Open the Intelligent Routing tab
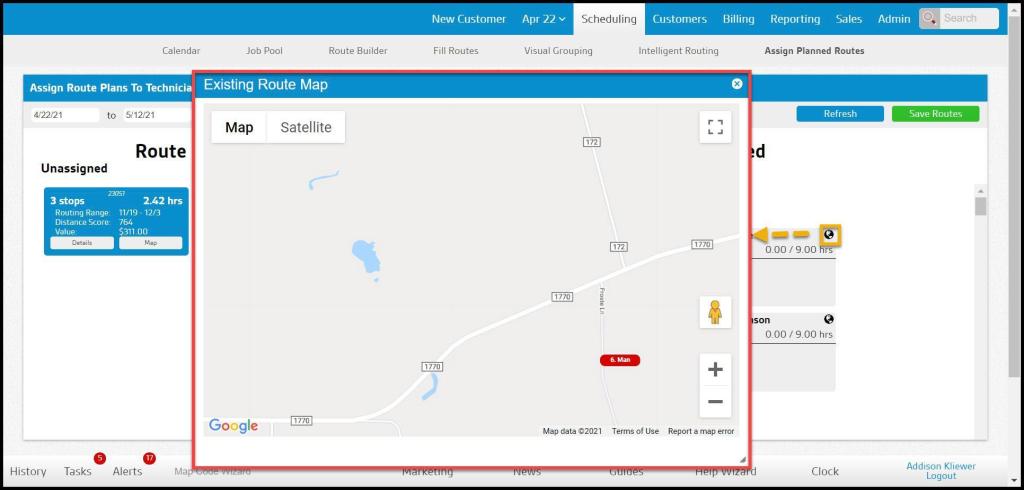The height and width of the screenshot is (490, 1024). point(678,50)
